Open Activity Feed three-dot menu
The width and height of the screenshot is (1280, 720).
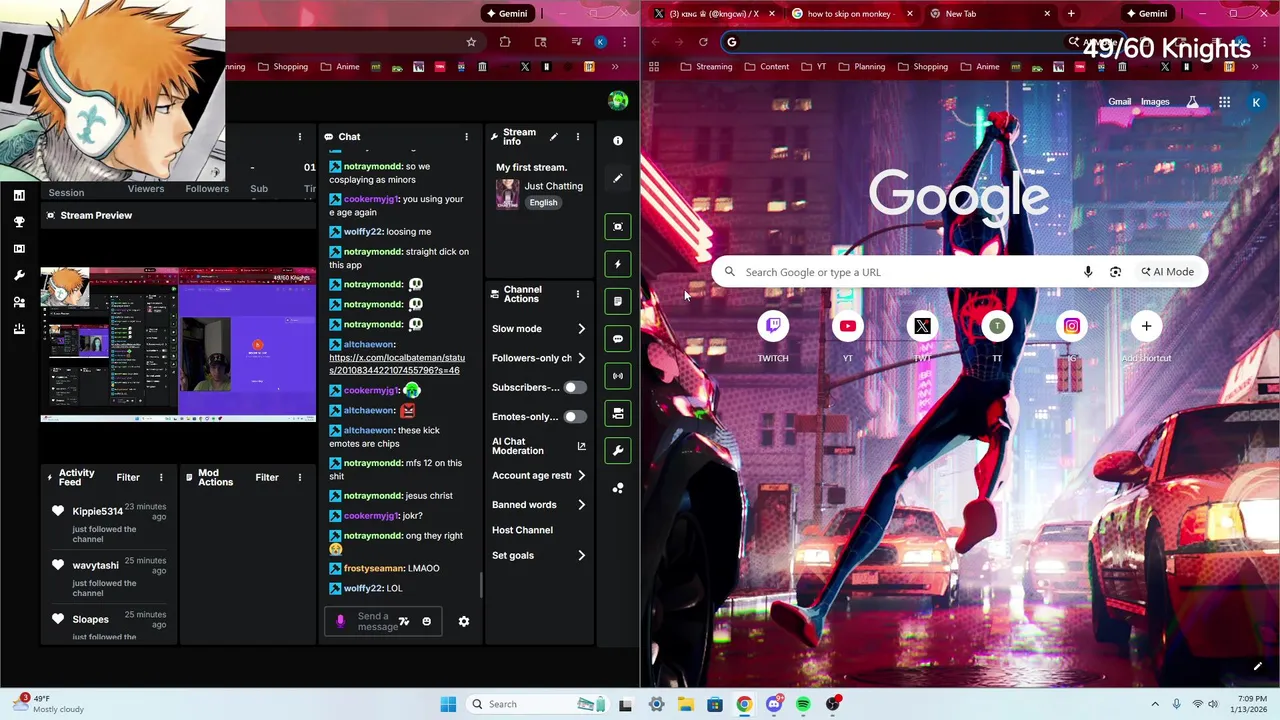[x=163, y=478]
